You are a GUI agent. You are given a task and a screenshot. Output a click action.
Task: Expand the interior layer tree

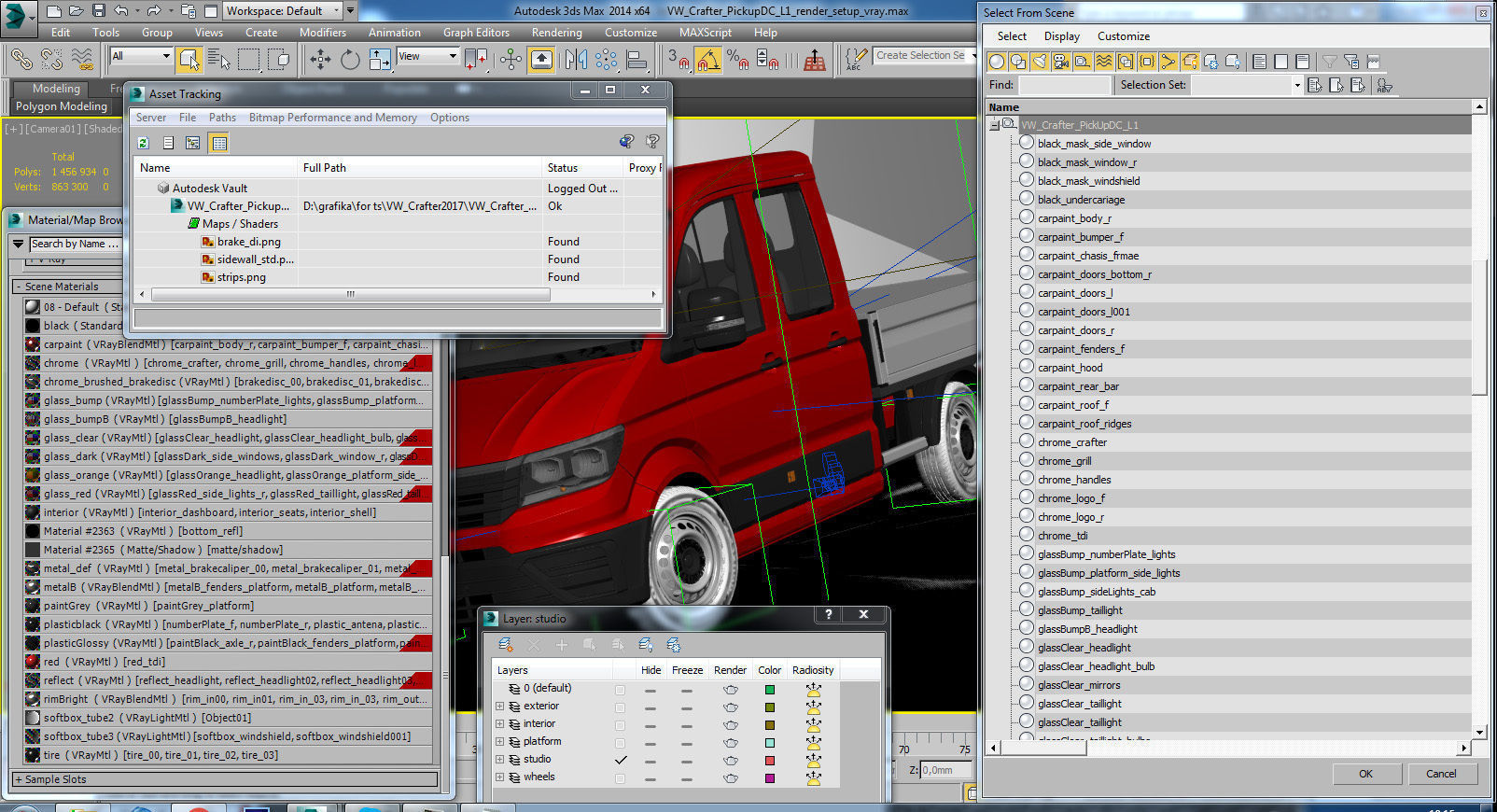coord(500,724)
